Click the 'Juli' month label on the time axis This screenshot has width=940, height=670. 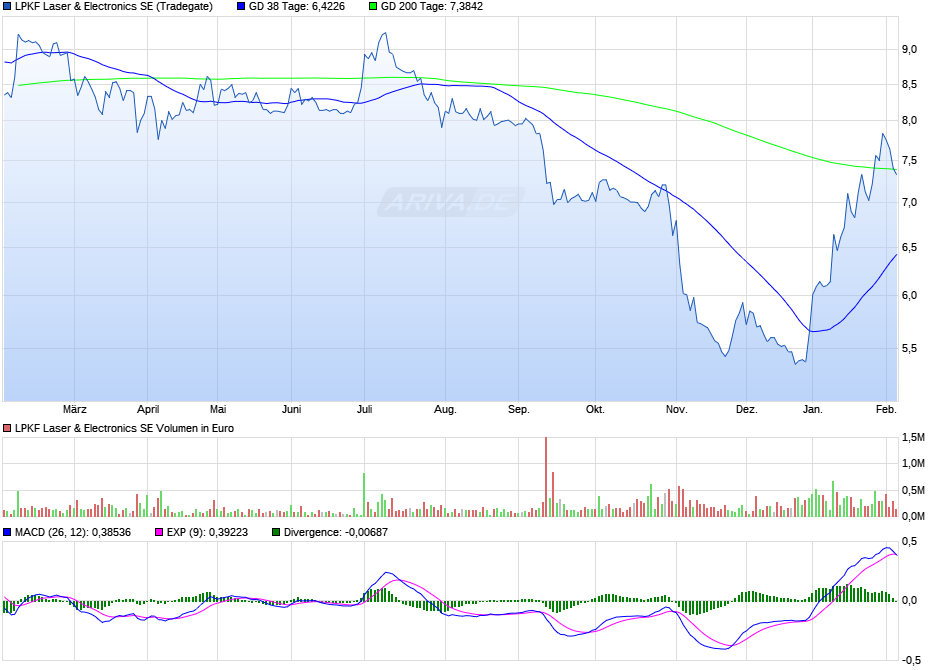pyautogui.click(x=364, y=409)
